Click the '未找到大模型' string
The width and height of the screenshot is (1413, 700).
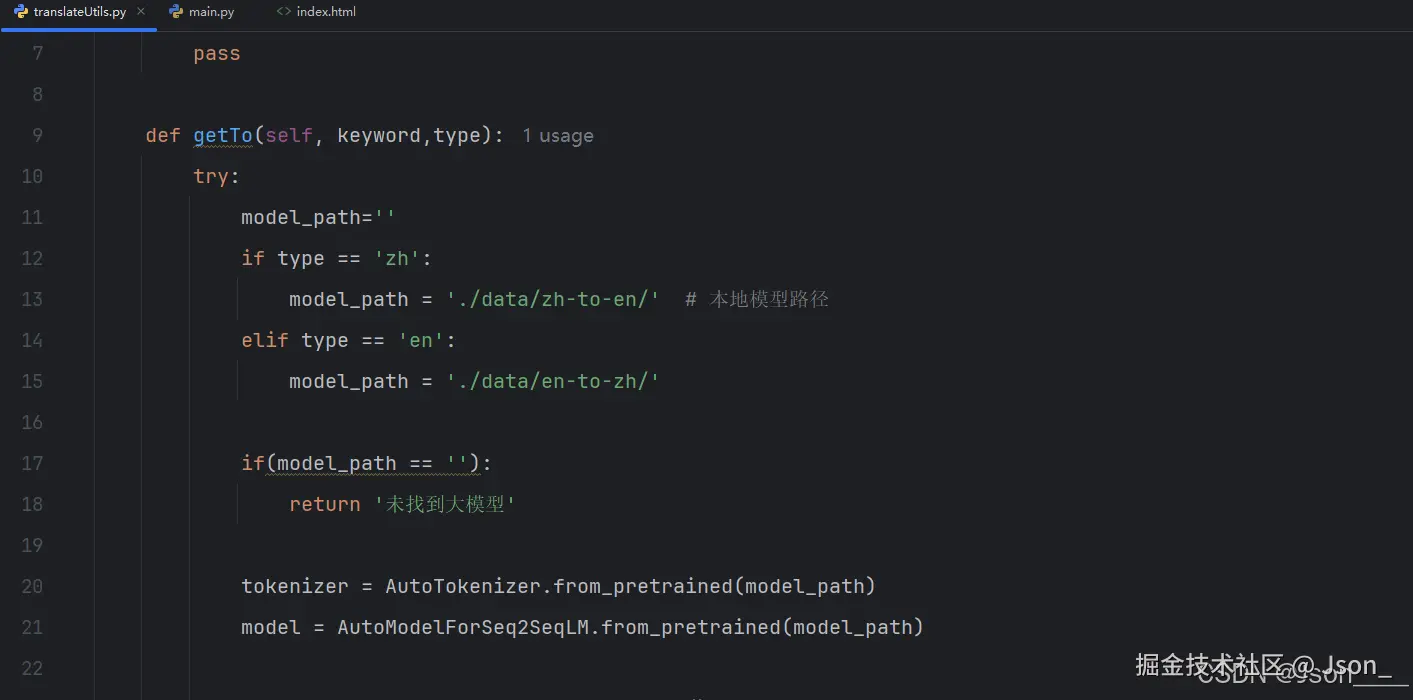445,504
